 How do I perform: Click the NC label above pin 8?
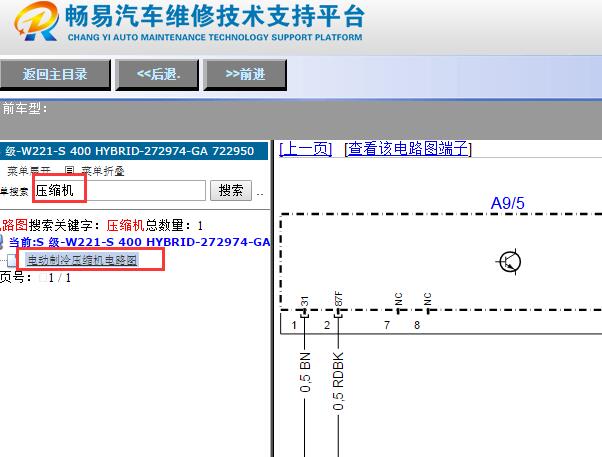(428, 299)
